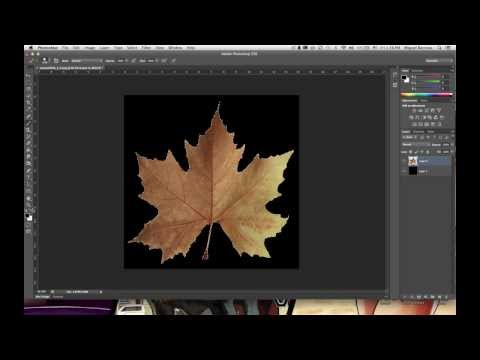480x360 pixels.
Task: Toggle visibility of the black bottom layer
Action: pos(404,171)
